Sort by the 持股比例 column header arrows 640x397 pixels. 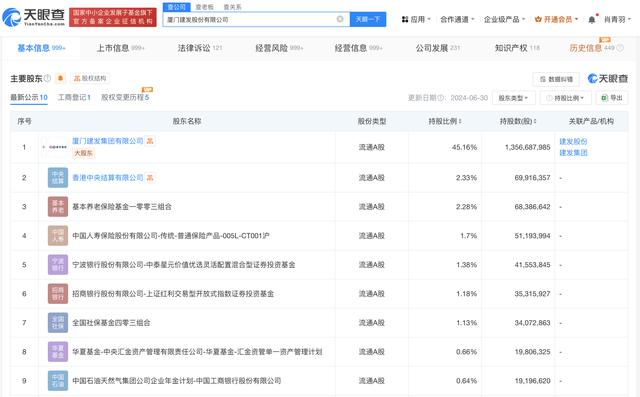[x=460, y=121]
